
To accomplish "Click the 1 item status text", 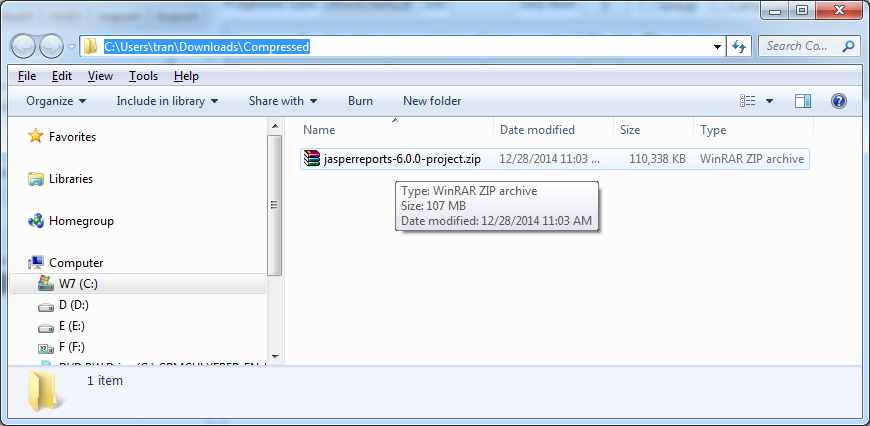I will (x=105, y=381).
